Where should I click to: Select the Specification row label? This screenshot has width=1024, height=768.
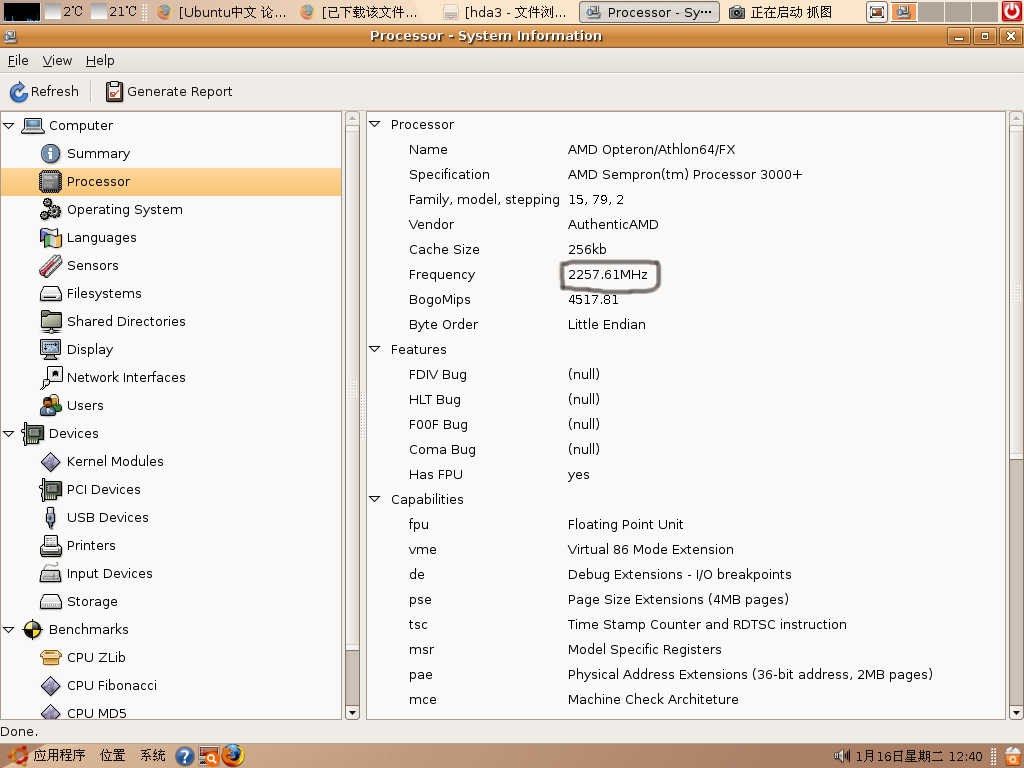449,175
